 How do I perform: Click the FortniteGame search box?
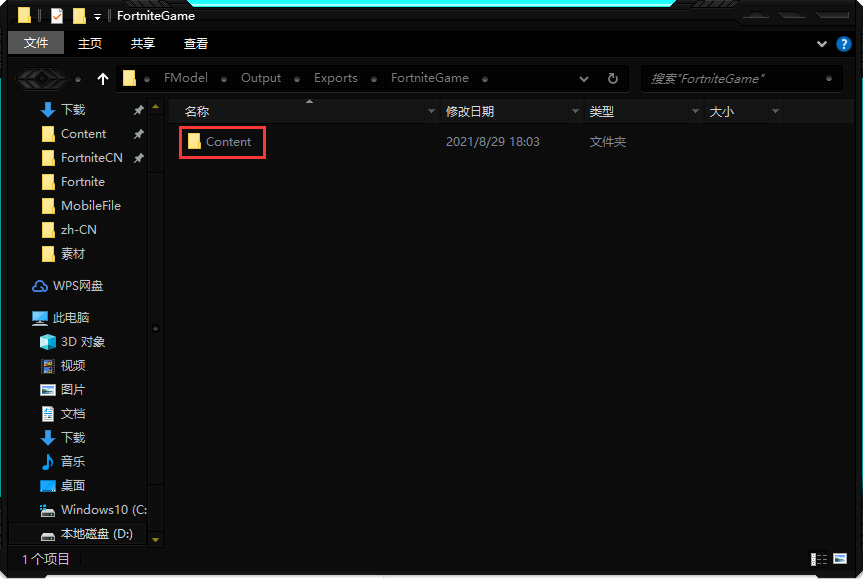tap(741, 79)
